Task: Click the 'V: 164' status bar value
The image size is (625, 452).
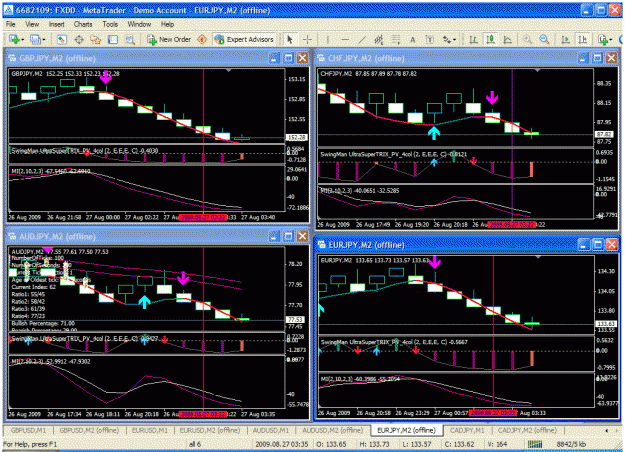Action: (x=497, y=444)
